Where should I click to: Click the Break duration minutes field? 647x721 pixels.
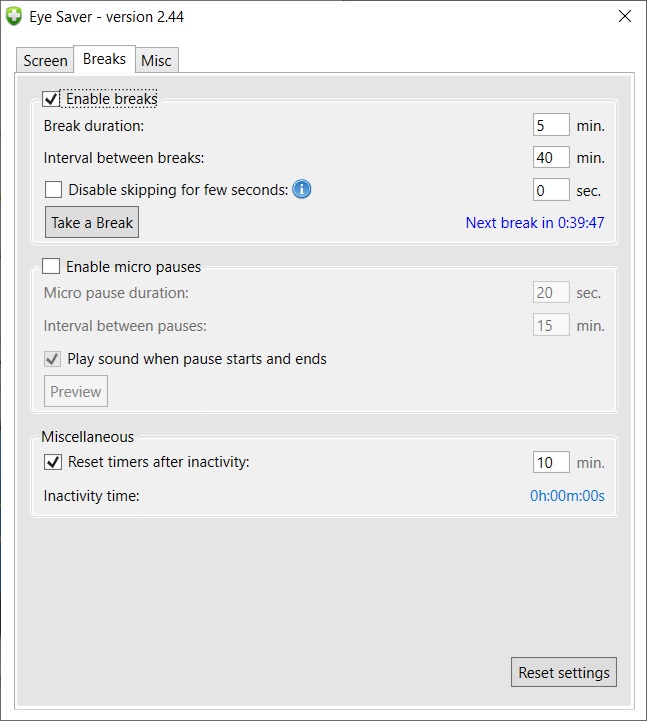click(551, 126)
